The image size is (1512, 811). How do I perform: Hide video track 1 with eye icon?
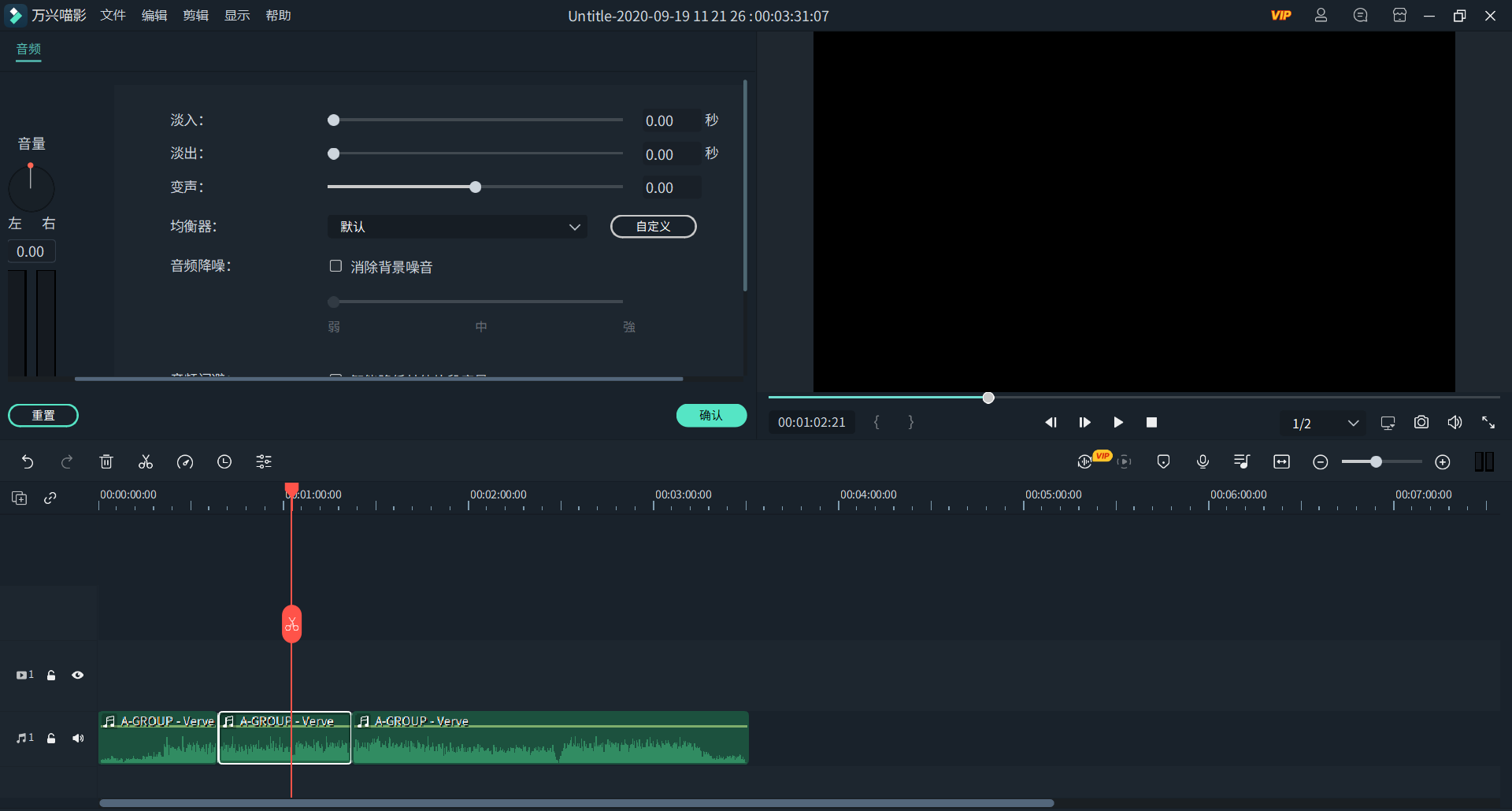tap(78, 676)
